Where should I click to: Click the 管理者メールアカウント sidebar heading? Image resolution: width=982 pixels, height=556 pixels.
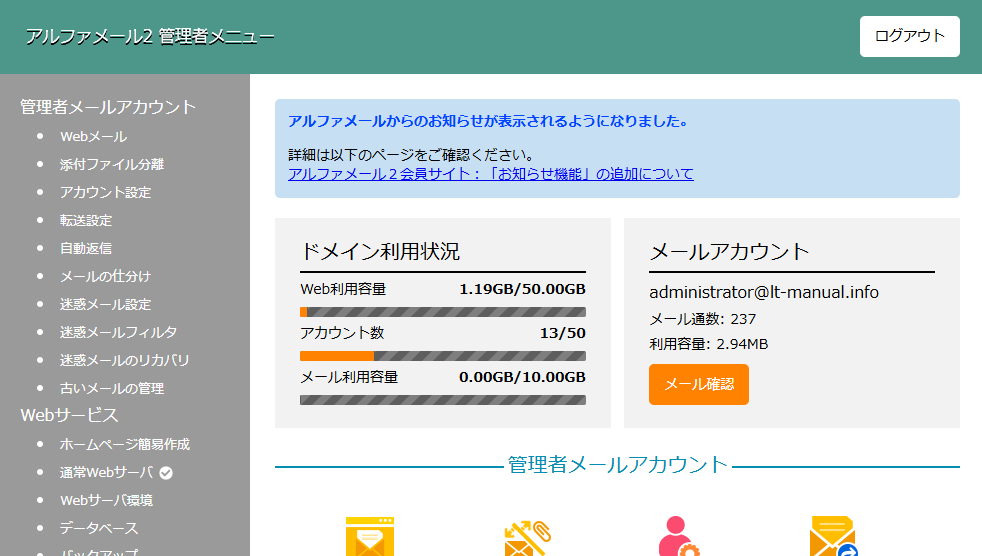[108, 107]
